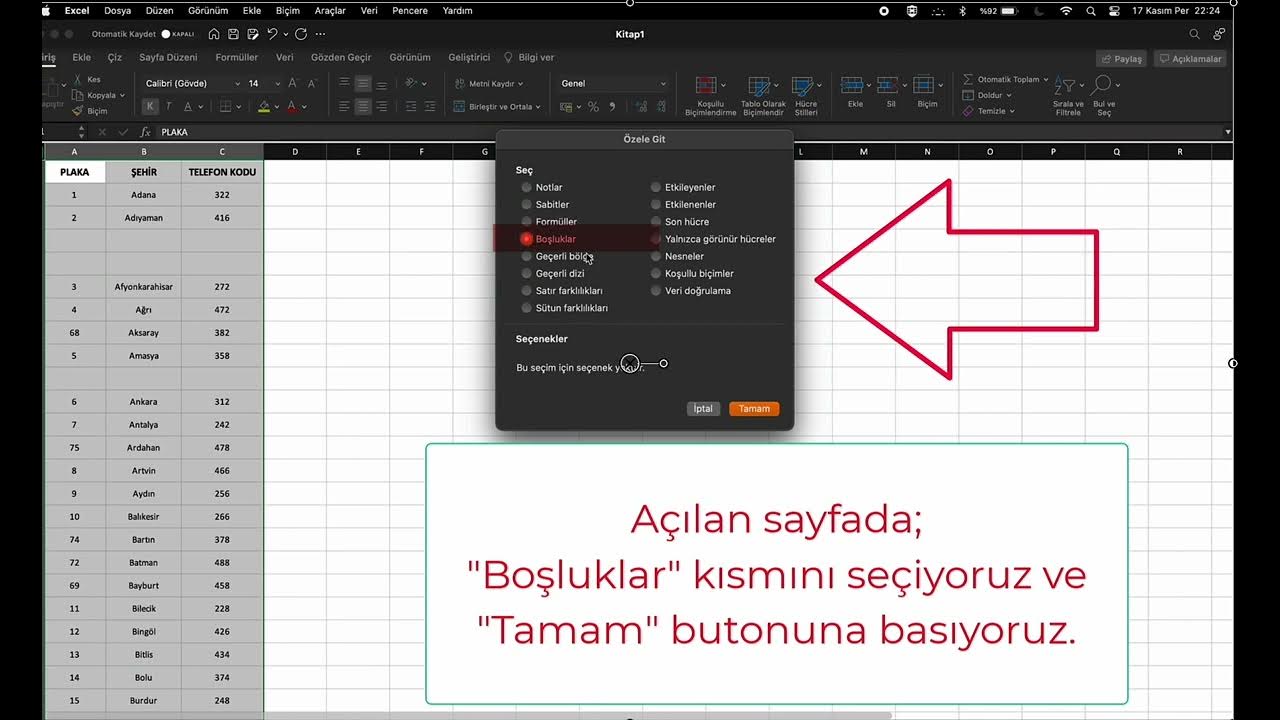Click the Bilgi ver tell me field
Viewport: 1280px width, 720px height.
[x=529, y=58]
